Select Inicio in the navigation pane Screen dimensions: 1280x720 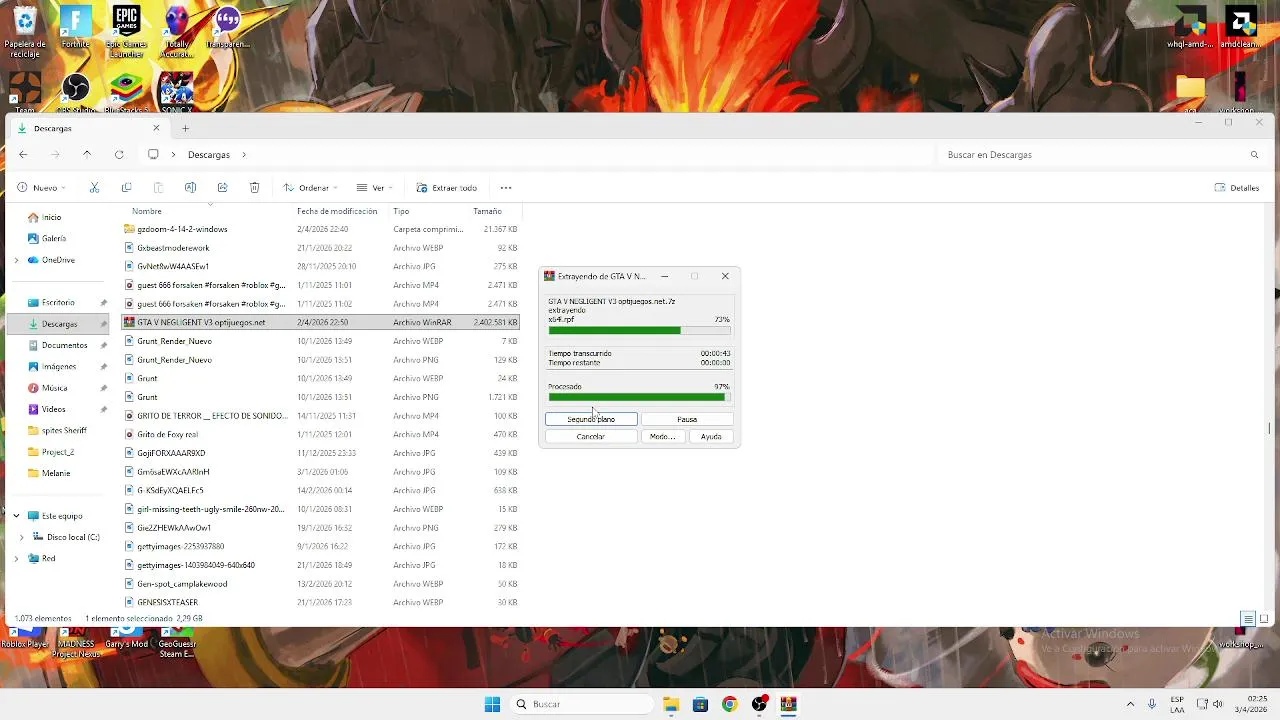pos(51,217)
